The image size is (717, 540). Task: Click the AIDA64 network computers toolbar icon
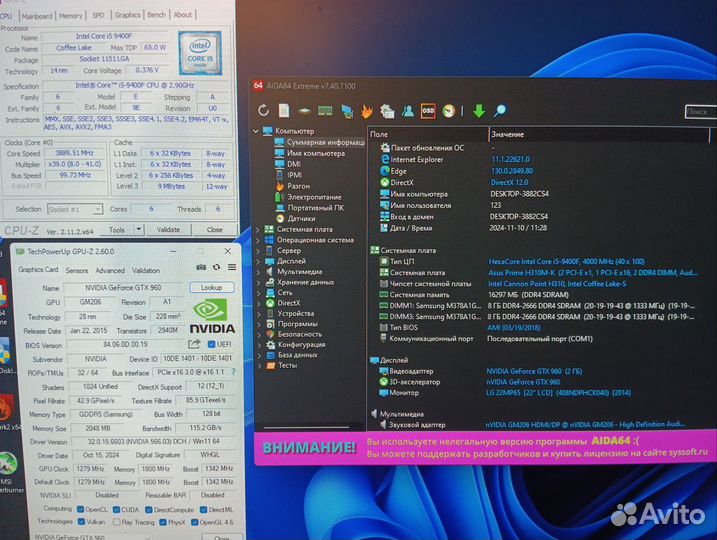click(347, 111)
